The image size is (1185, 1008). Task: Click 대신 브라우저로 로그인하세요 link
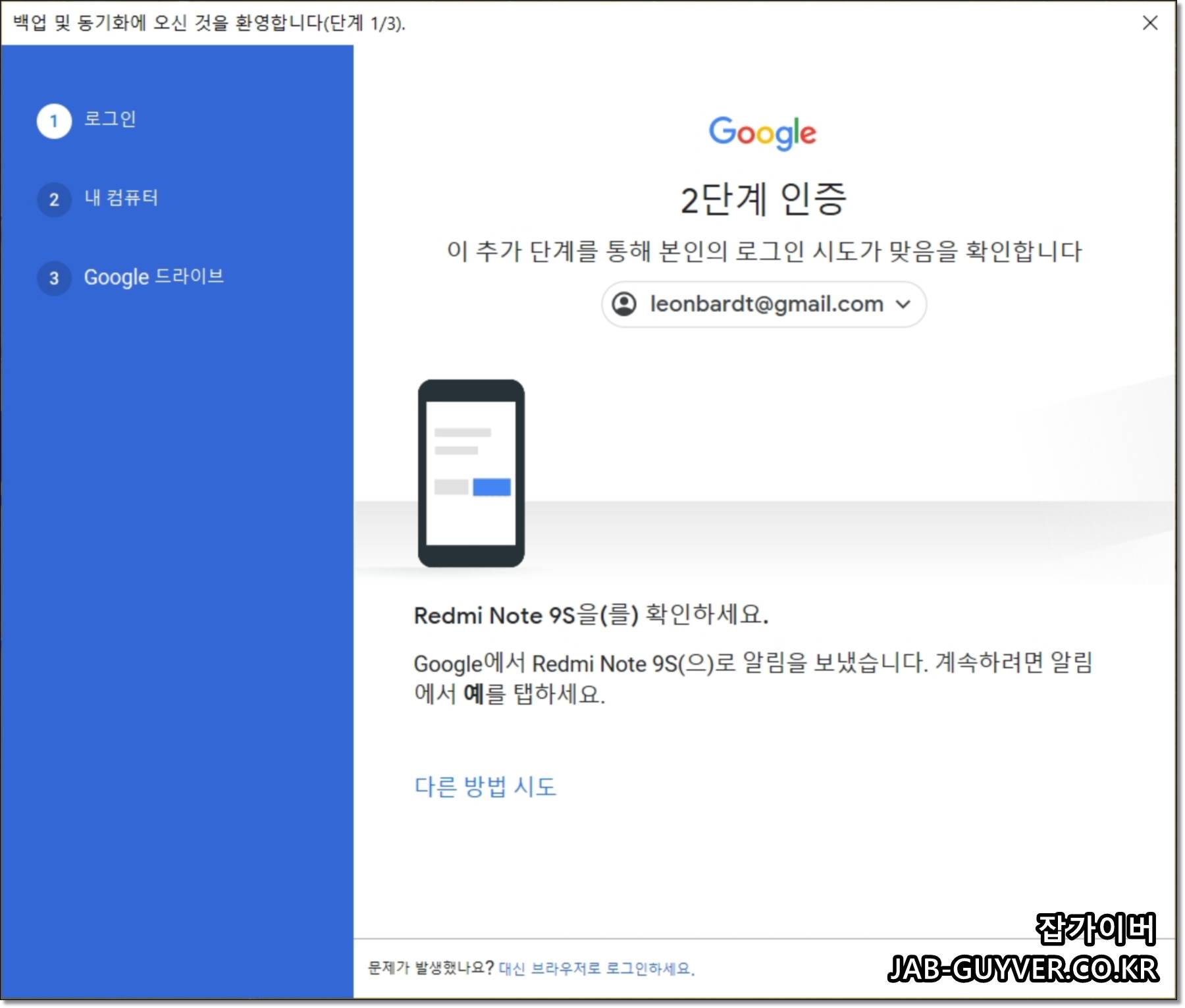pos(596,968)
